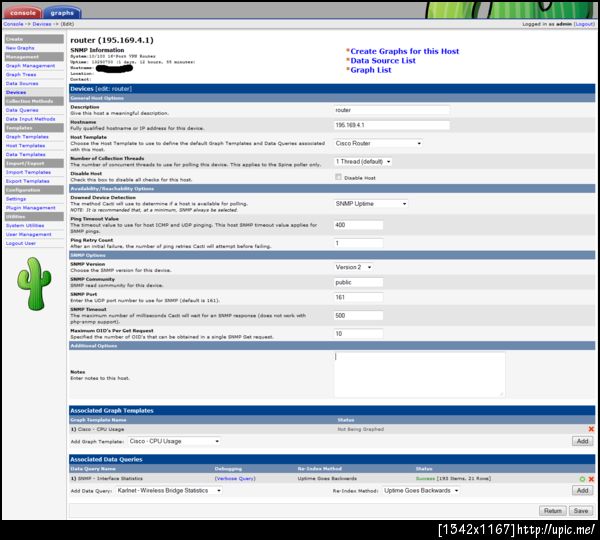
Task: Click the Save button
Action: coord(580,511)
